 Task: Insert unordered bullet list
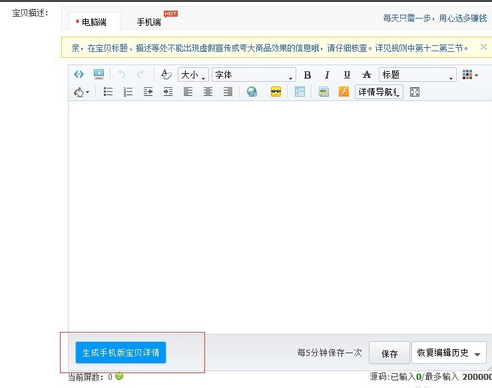click(108, 92)
